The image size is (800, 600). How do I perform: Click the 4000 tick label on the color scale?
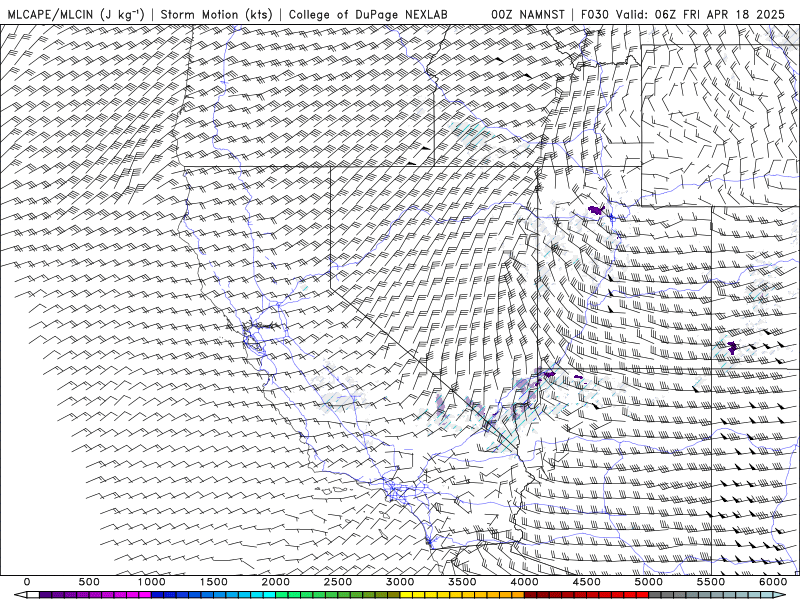(x=525, y=582)
